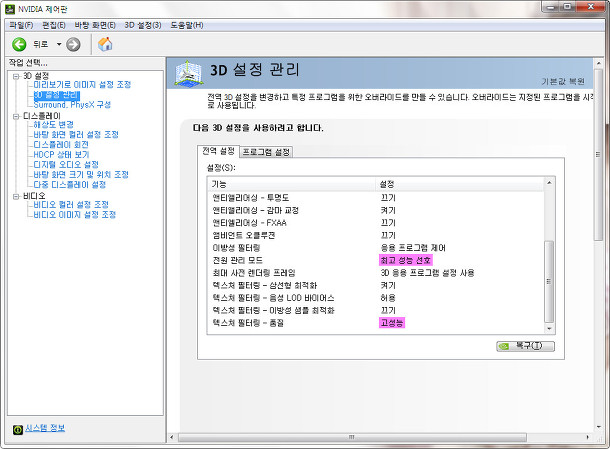Select 텍스처 필터링 - 이방성 샘플 최적화 row

376,310
